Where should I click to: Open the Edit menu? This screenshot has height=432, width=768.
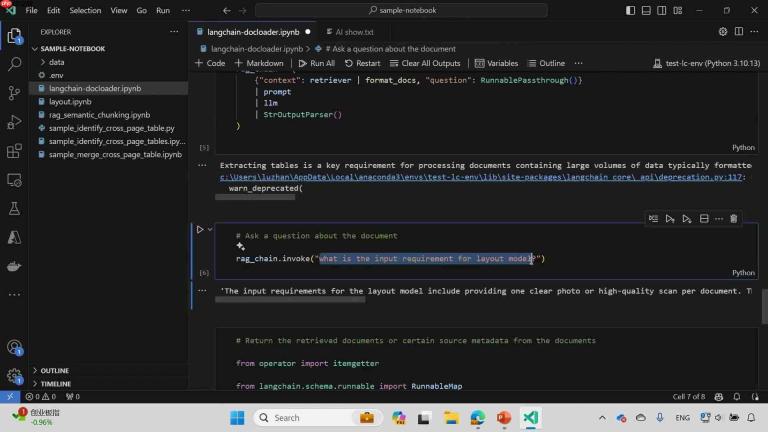click(x=53, y=10)
